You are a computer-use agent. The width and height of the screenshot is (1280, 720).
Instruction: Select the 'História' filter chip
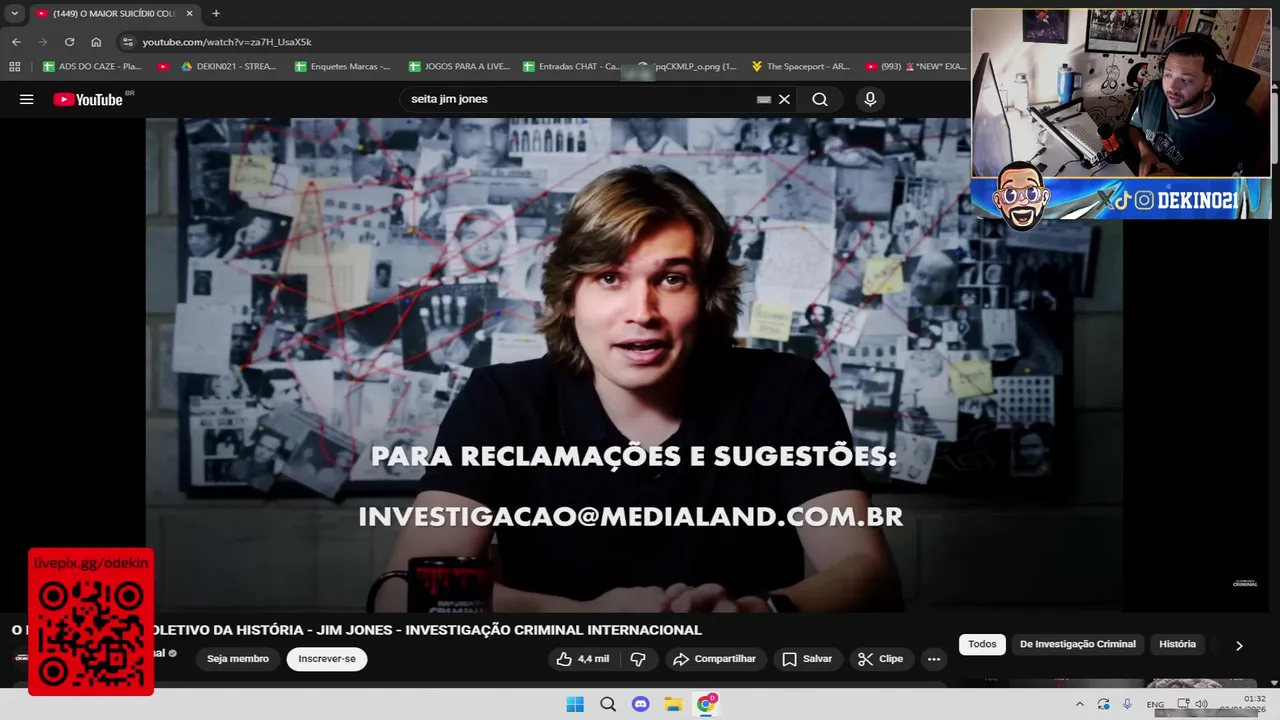pyautogui.click(x=1177, y=644)
